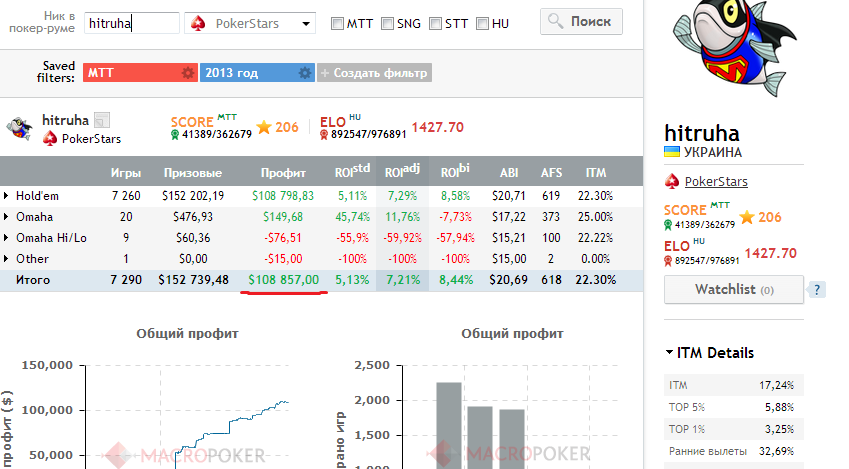Image resolution: width=849 pixels, height=469 pixels.
Task: Click the PokerStars spade icon under hitruha
Action: 50,139
